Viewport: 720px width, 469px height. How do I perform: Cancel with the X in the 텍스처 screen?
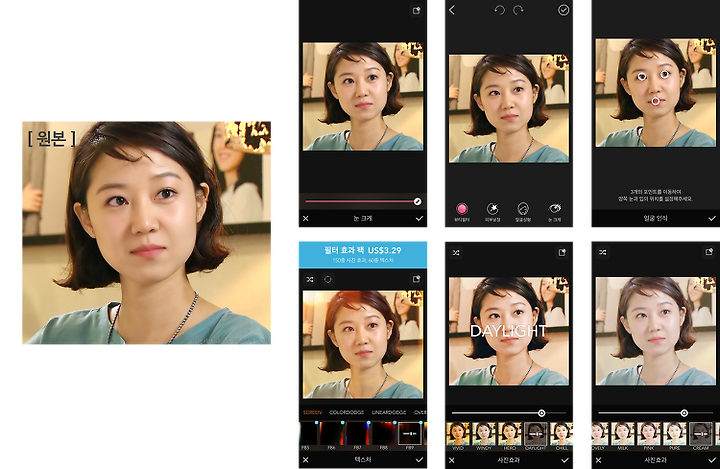point(306,460)
